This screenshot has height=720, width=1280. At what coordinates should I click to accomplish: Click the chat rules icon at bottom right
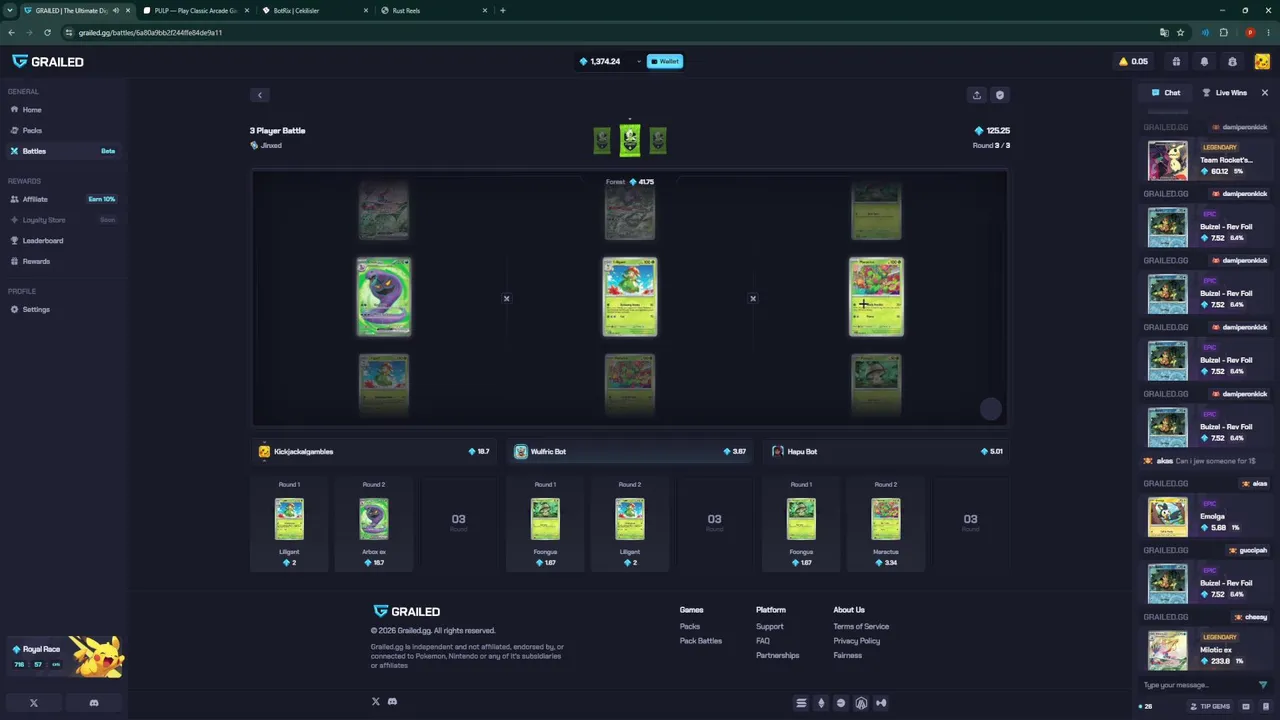1265,707
